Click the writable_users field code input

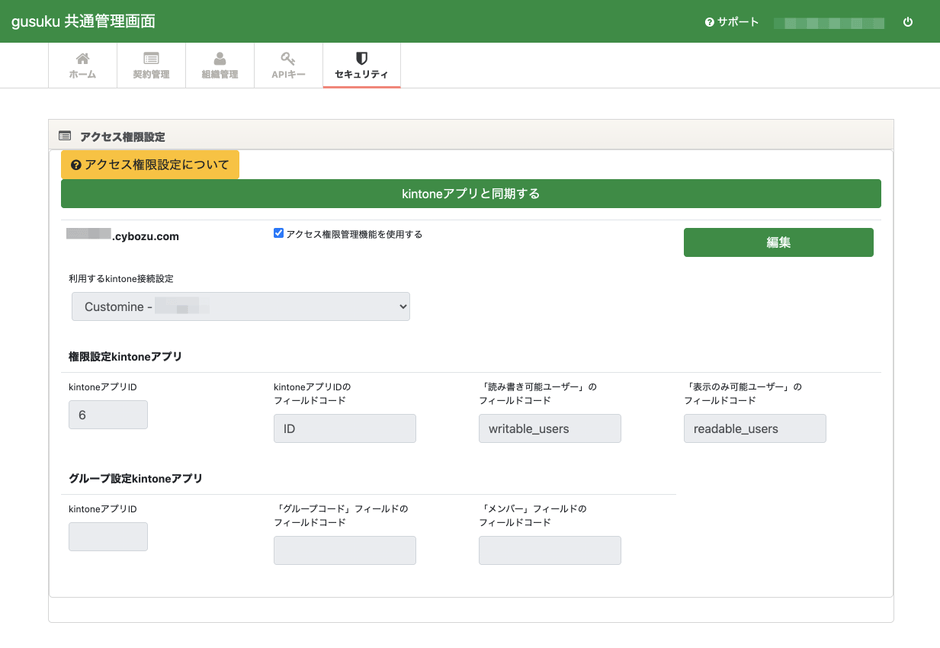coord(549,428)
